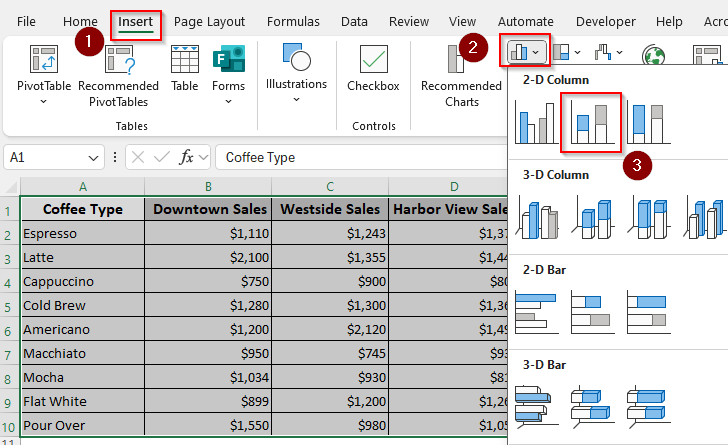Expand the Name Box dropdown arrow
This screenshot has height=445, width=728.
(94, 157)
